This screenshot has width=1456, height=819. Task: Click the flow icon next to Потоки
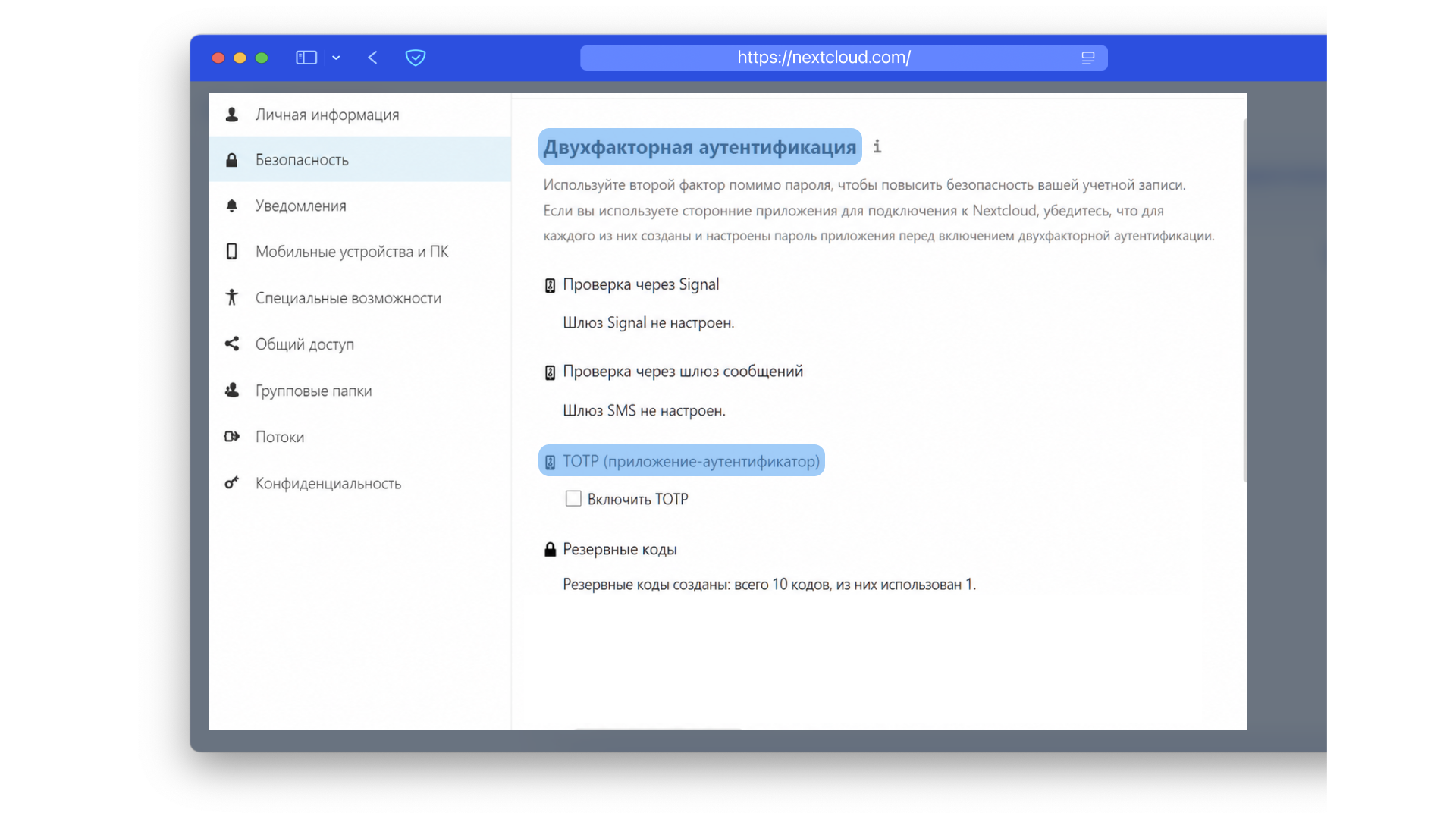point(232,436)
